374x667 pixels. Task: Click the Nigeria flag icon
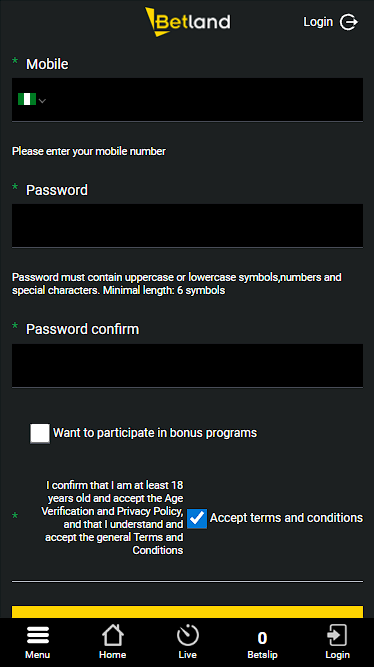[27, 99]
